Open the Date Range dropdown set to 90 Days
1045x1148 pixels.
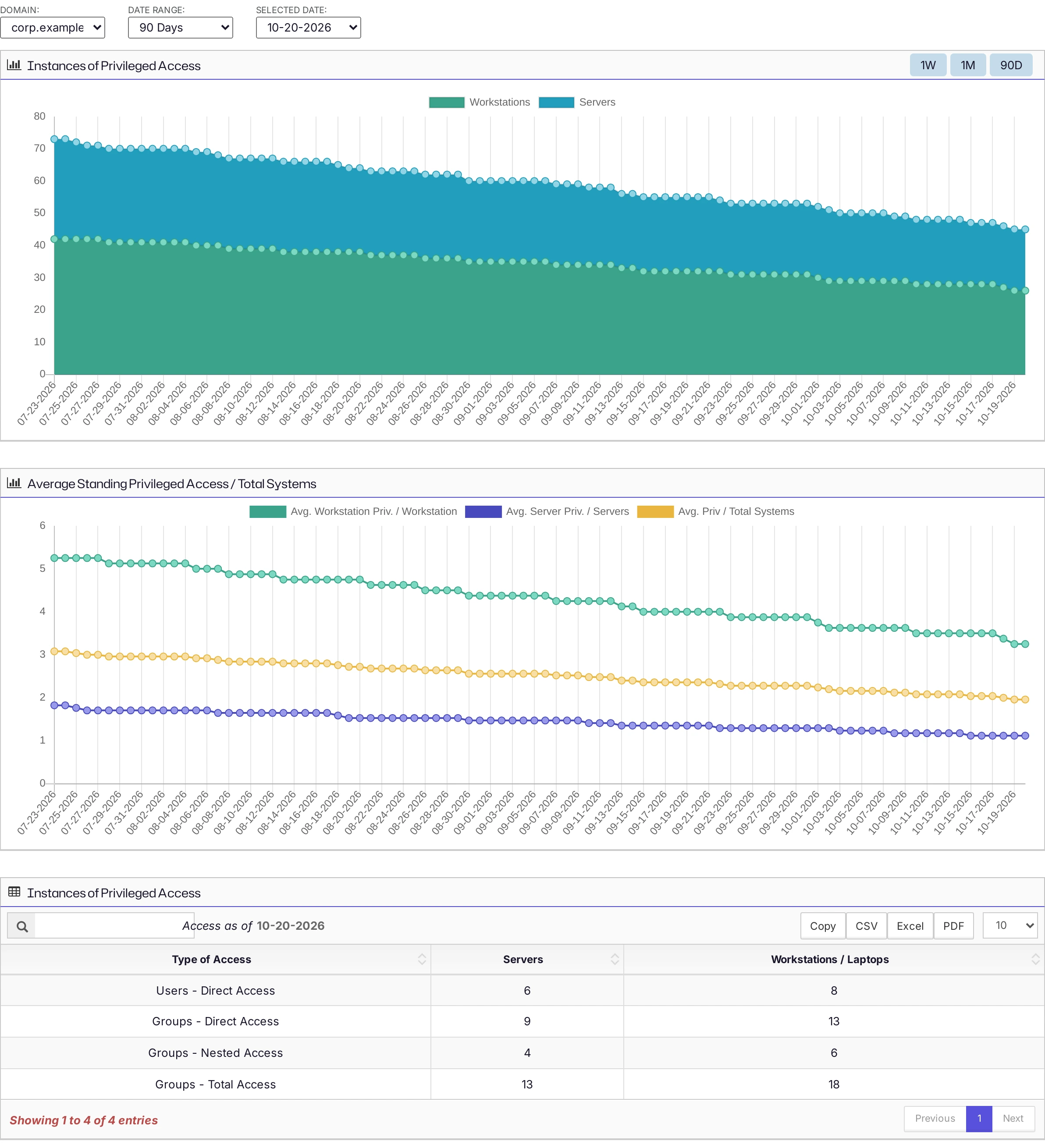tap(180, 27)
